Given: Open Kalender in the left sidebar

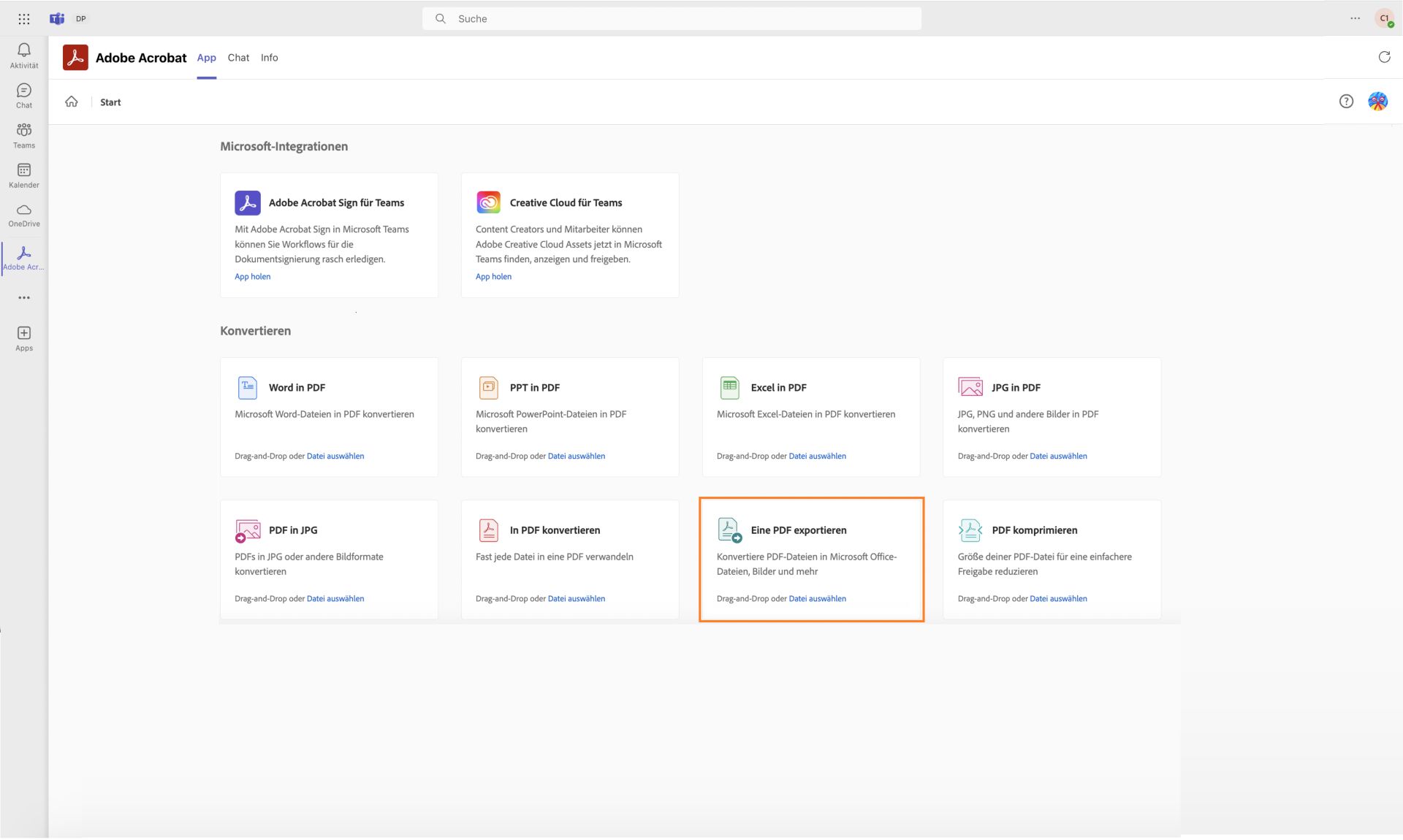Looking at the screenshot, I should pos(24,175).
